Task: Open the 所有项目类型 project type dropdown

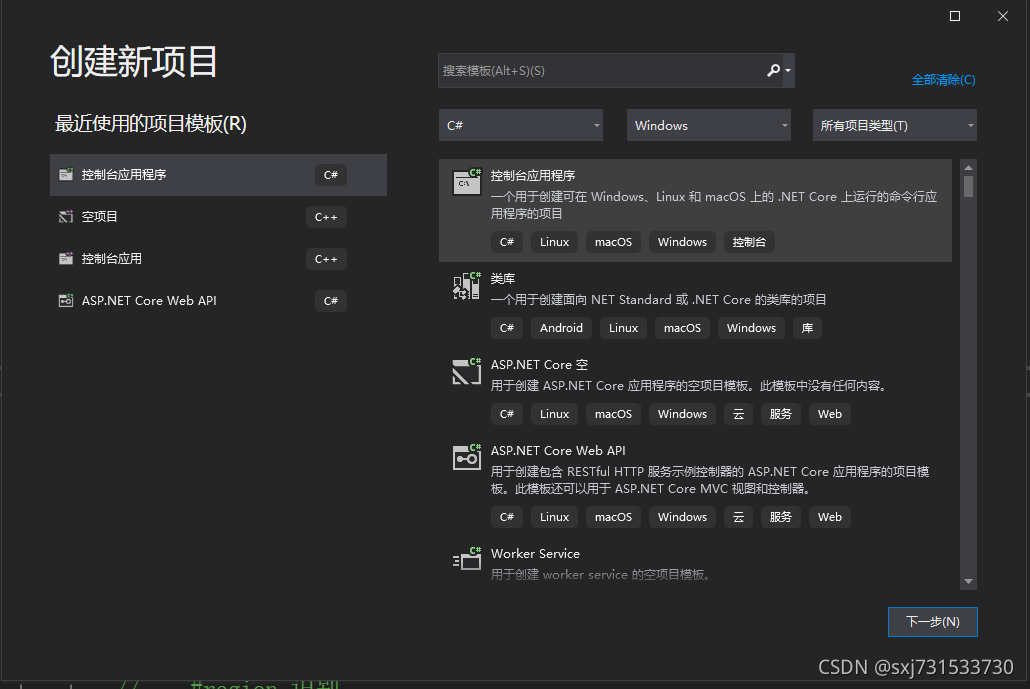Action: (x=895, y=125)
